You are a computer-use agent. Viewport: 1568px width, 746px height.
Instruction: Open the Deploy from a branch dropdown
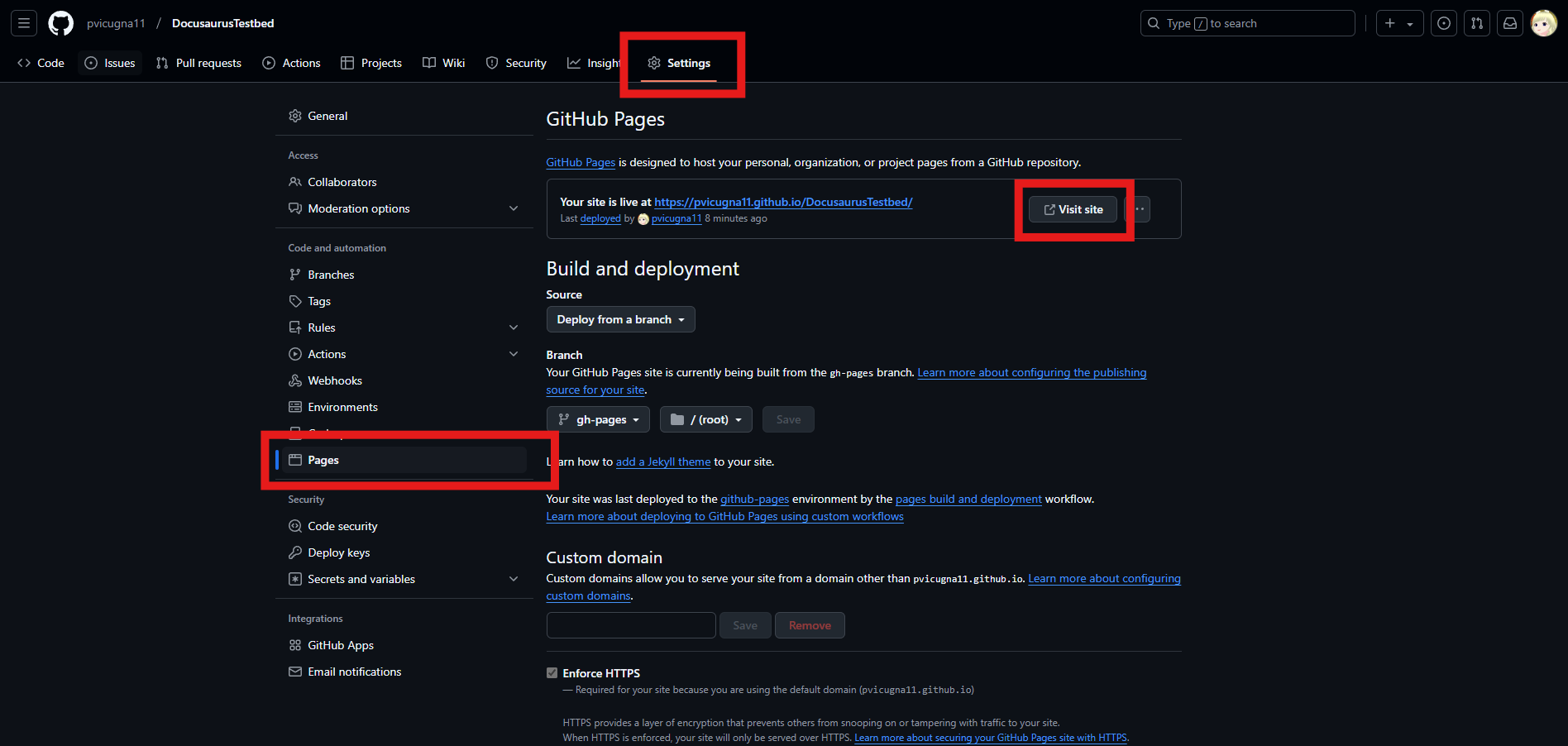click(620, 319)
